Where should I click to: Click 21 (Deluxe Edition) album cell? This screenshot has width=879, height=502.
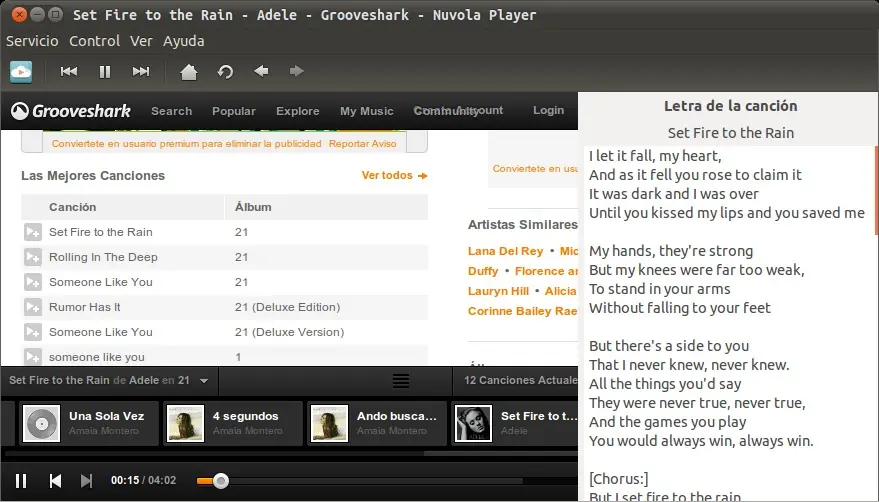(288, 307)
